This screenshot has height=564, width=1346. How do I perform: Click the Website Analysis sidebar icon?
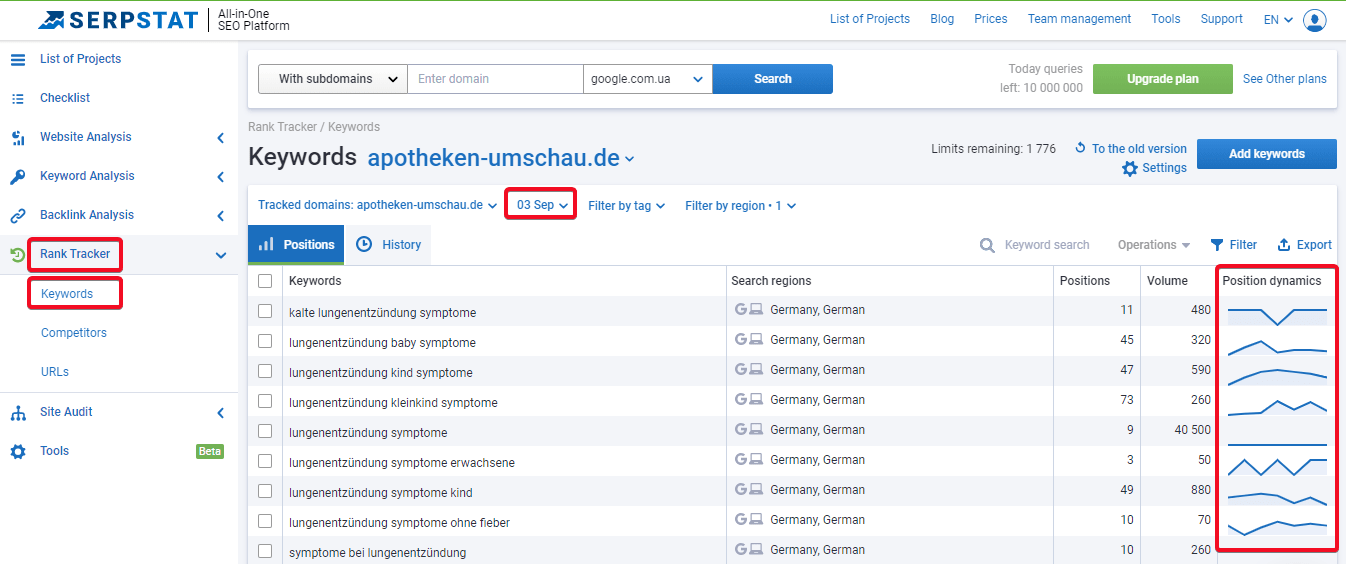18,138
